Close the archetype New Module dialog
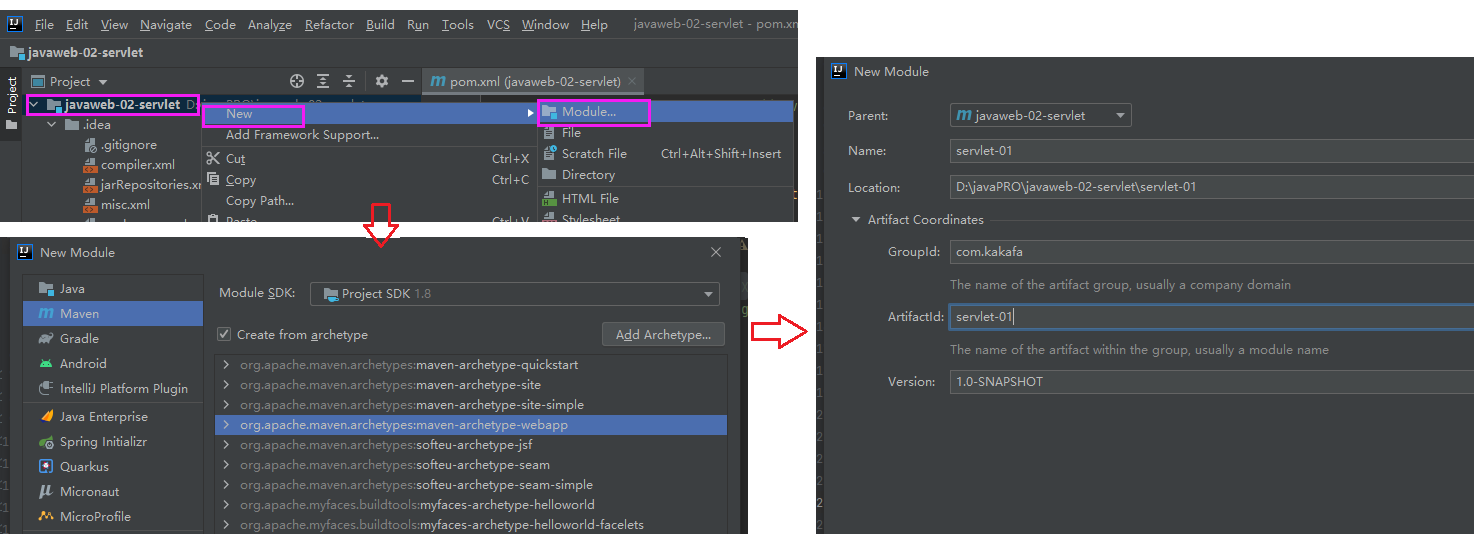This screenshot has height=534, width=1474. point(716,252)
